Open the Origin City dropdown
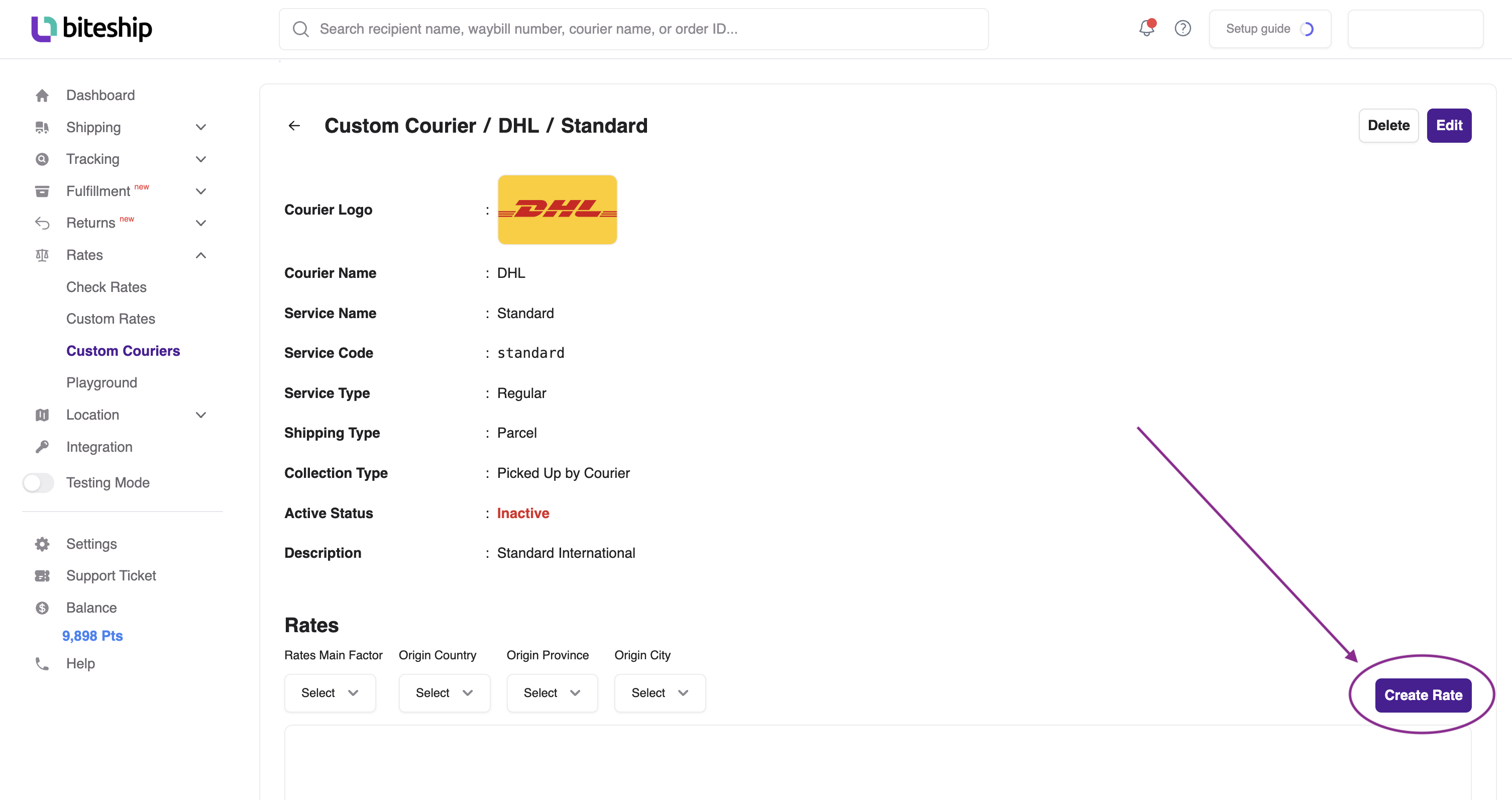 pyautogui.click(x=660, y=693)
